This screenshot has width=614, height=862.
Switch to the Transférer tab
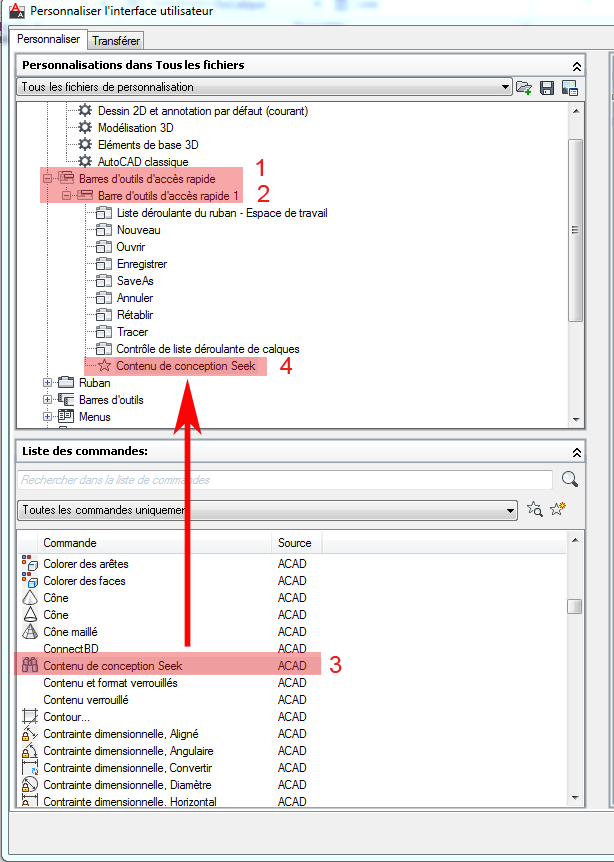[116, 40]
